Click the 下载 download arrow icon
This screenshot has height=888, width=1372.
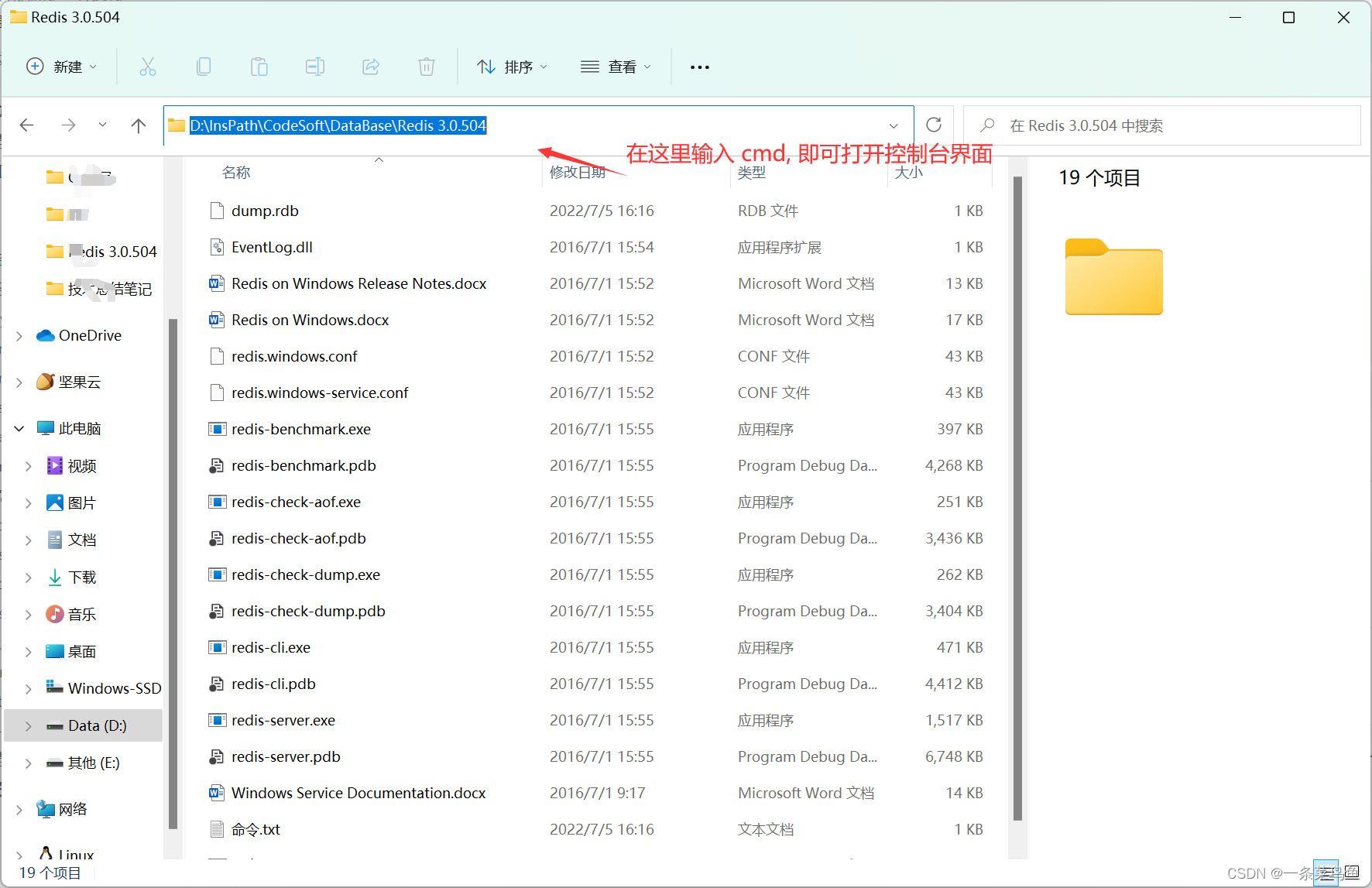(x=55, y=577)
